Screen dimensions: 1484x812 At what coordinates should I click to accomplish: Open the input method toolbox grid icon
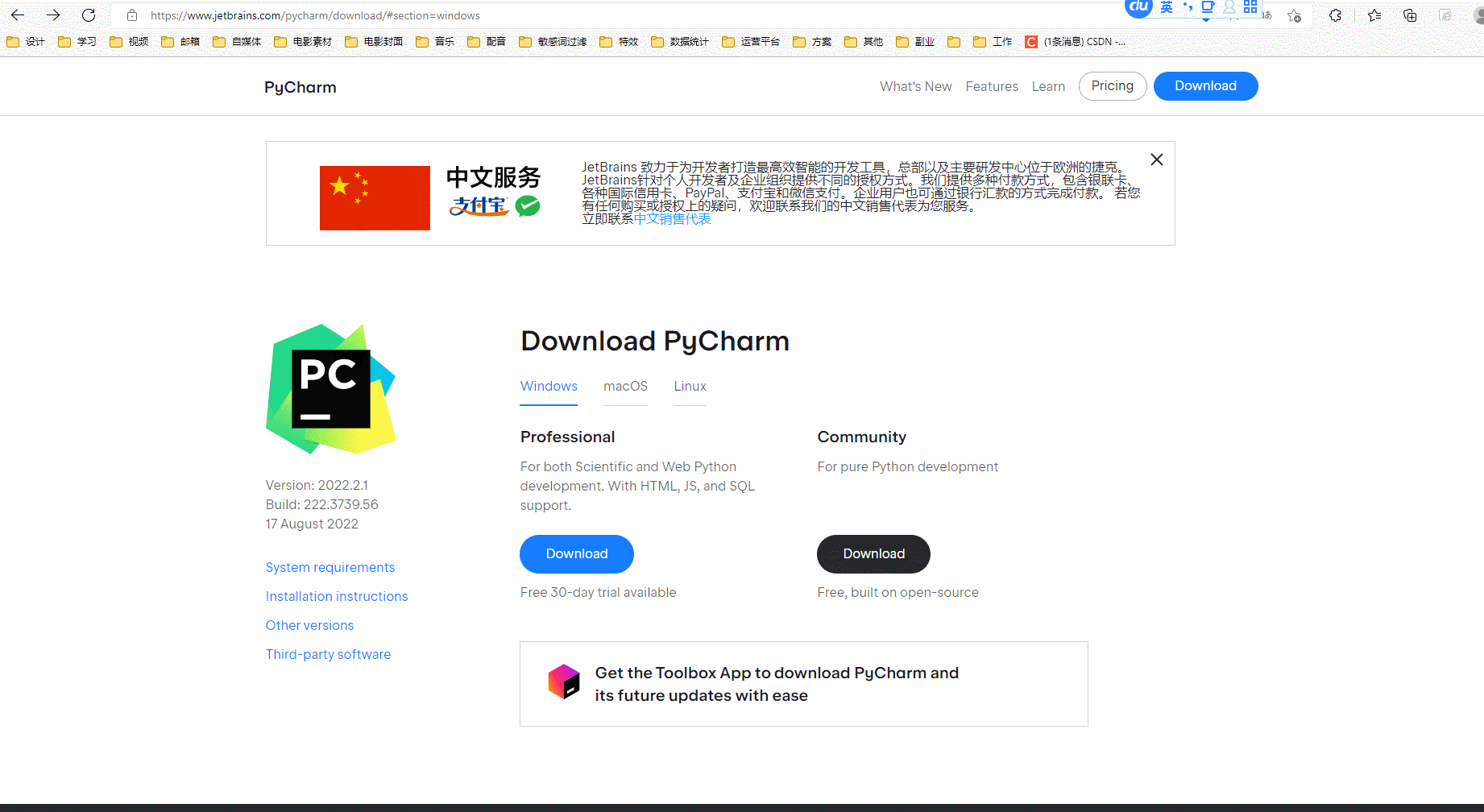[x=1250, y=7]
